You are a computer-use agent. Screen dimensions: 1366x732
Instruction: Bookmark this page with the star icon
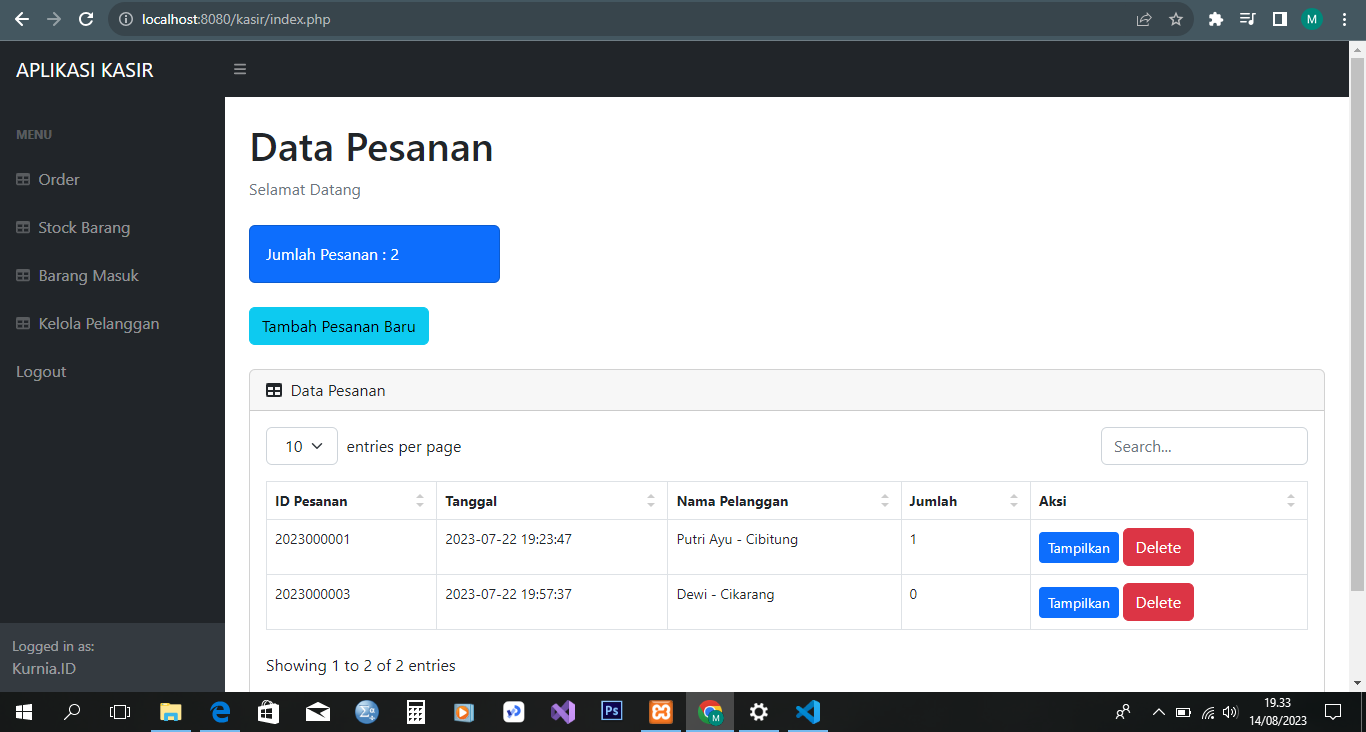click(1176, 19)
